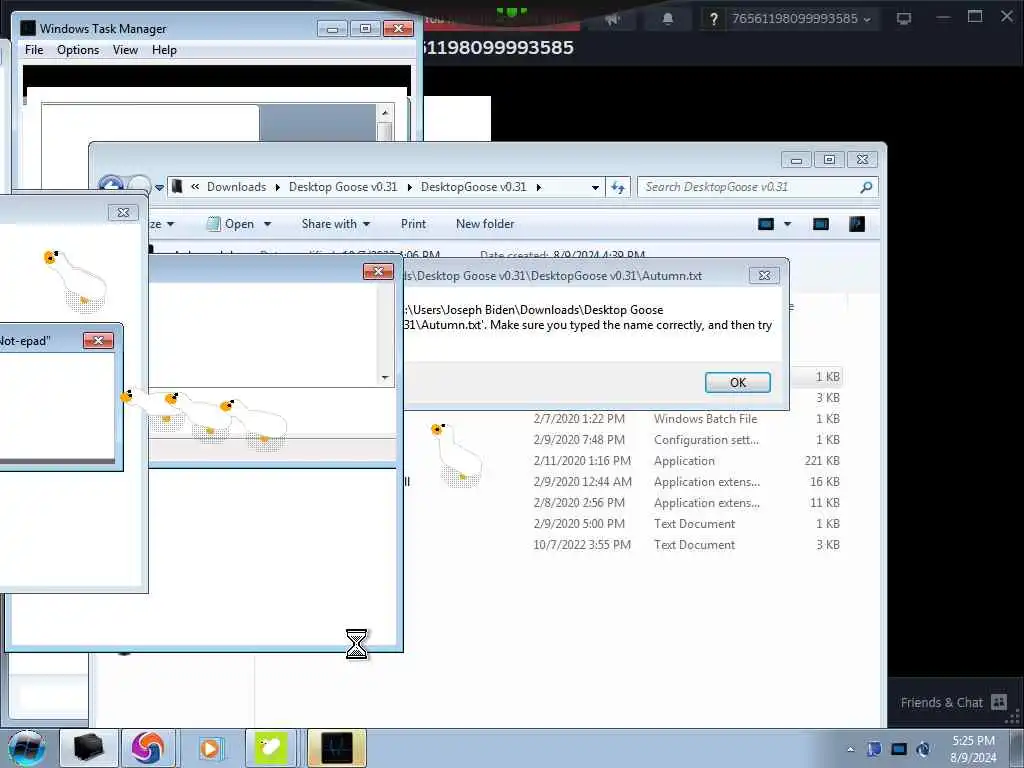
Task: Open the Options menu in Task Manager
Action: (78, 50)
